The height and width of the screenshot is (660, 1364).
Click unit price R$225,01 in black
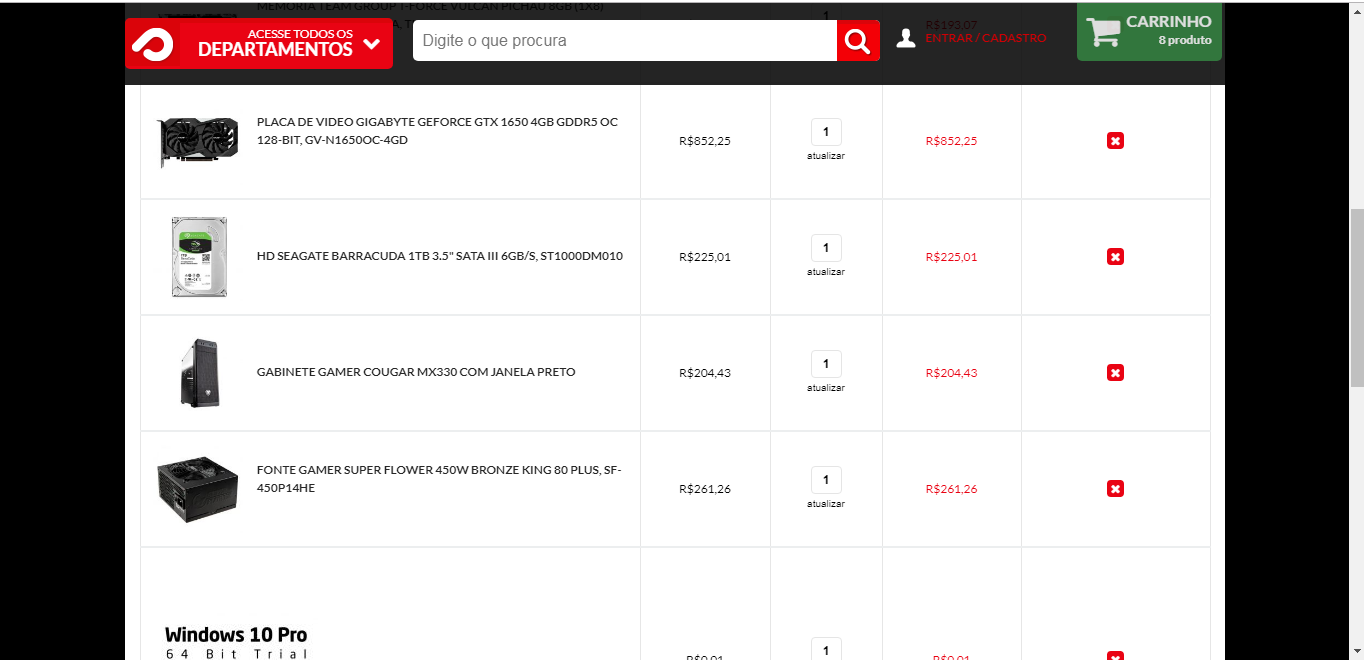(705, 257)
